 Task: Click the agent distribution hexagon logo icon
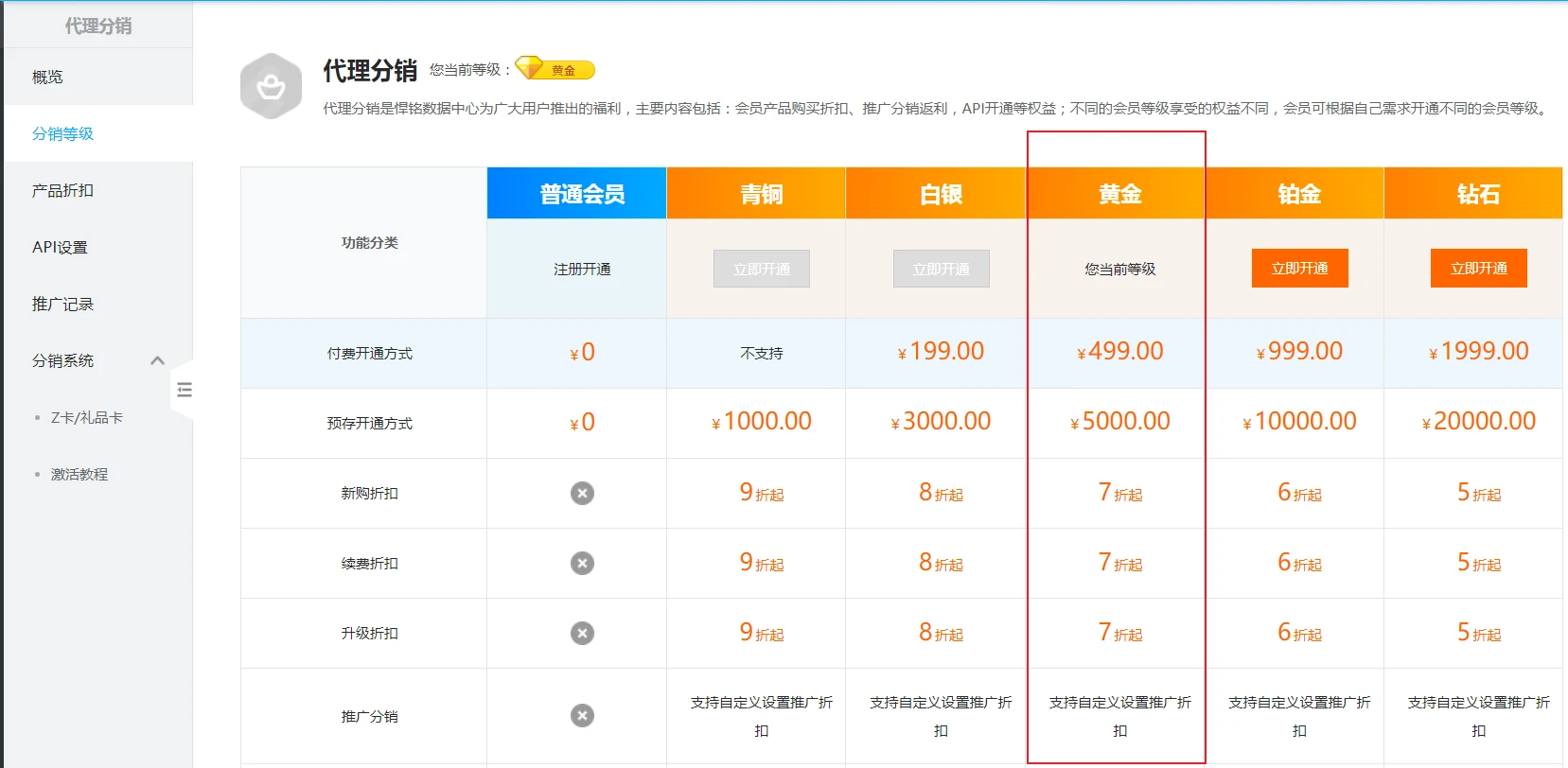point(271,87)
